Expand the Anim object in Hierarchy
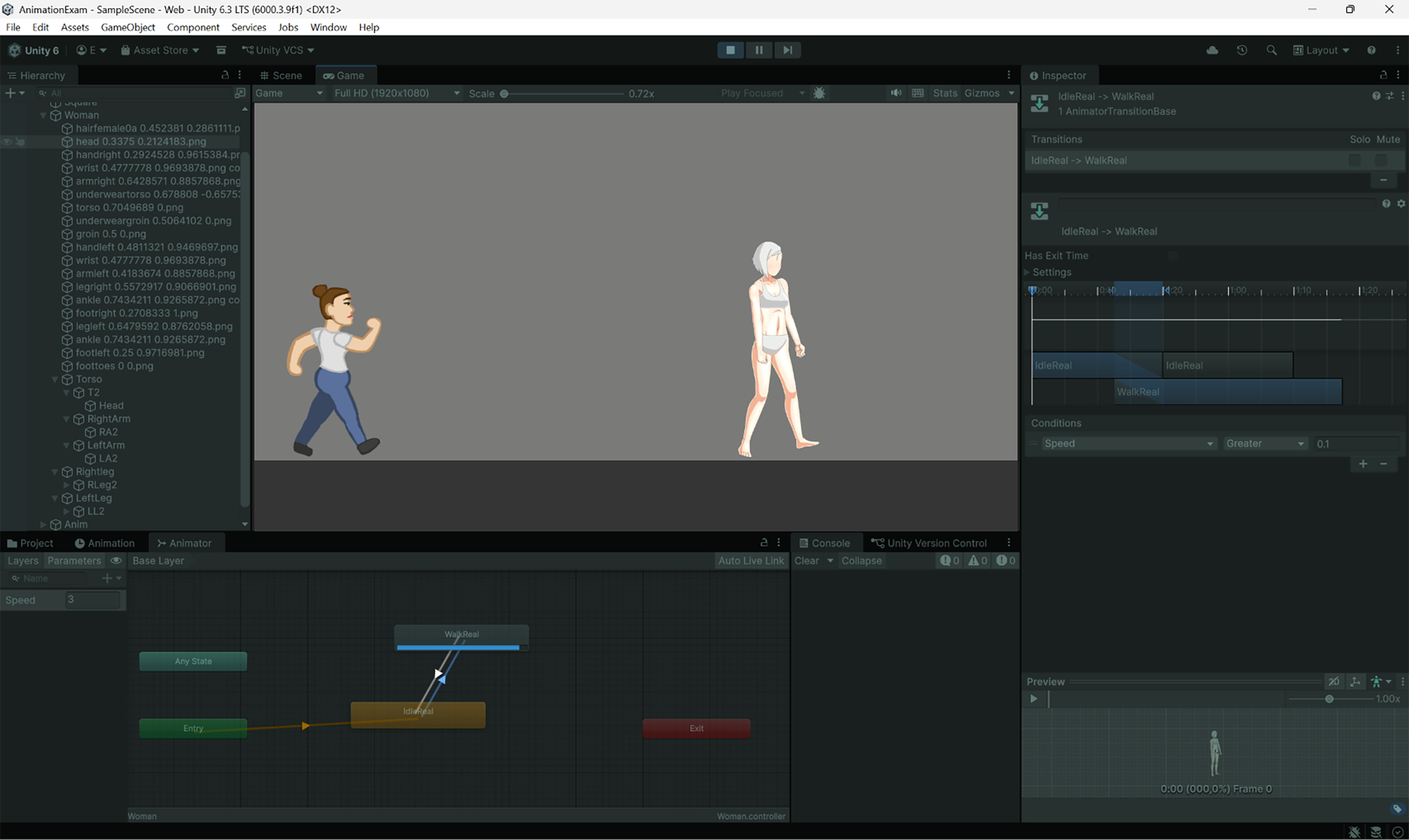The width and height of the screenshot is (1409, 840). click(x=43, y=525)
